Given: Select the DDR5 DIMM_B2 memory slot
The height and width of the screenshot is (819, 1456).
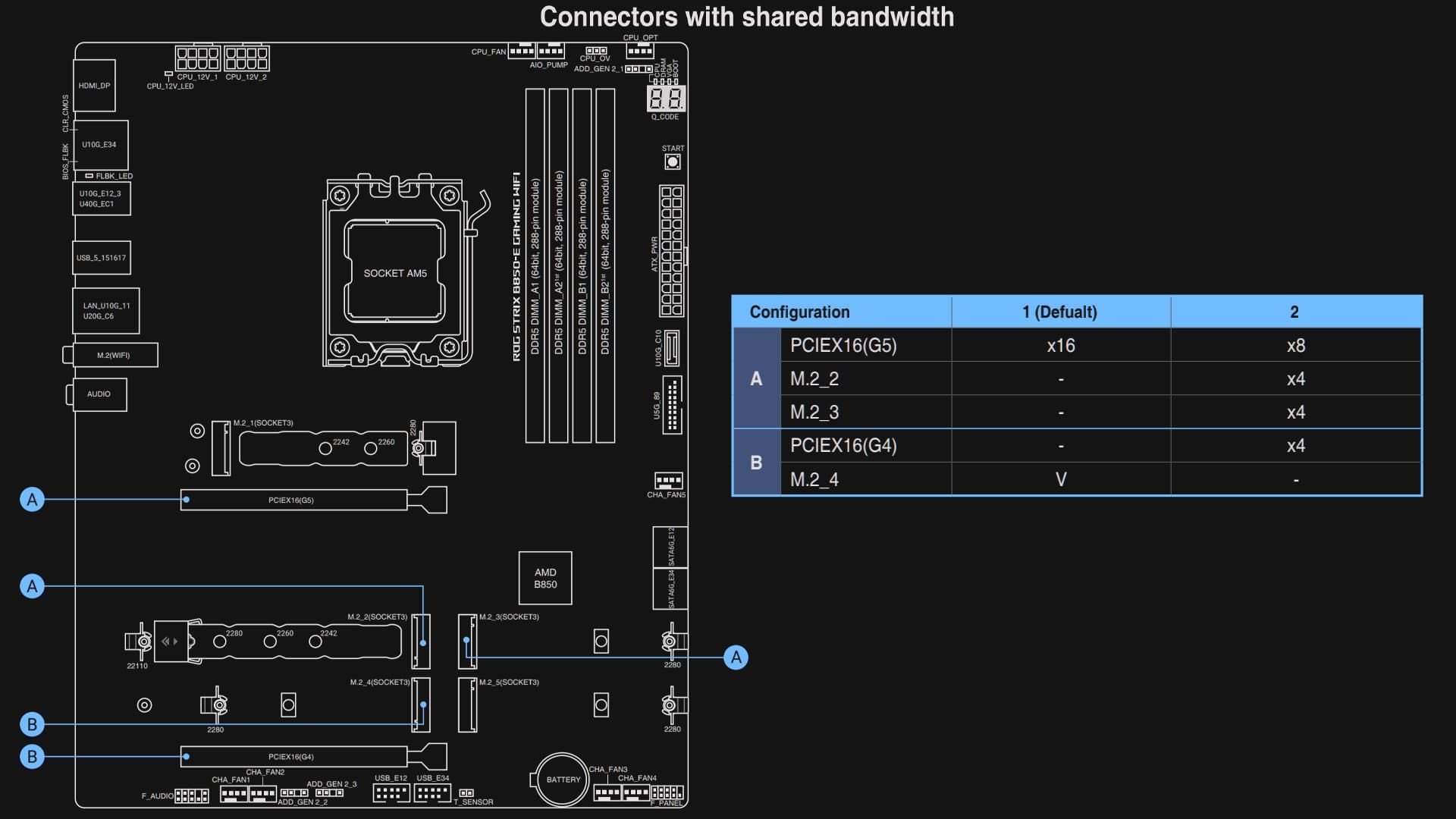Looking at the screenshot, I should [x=605, y=265].
